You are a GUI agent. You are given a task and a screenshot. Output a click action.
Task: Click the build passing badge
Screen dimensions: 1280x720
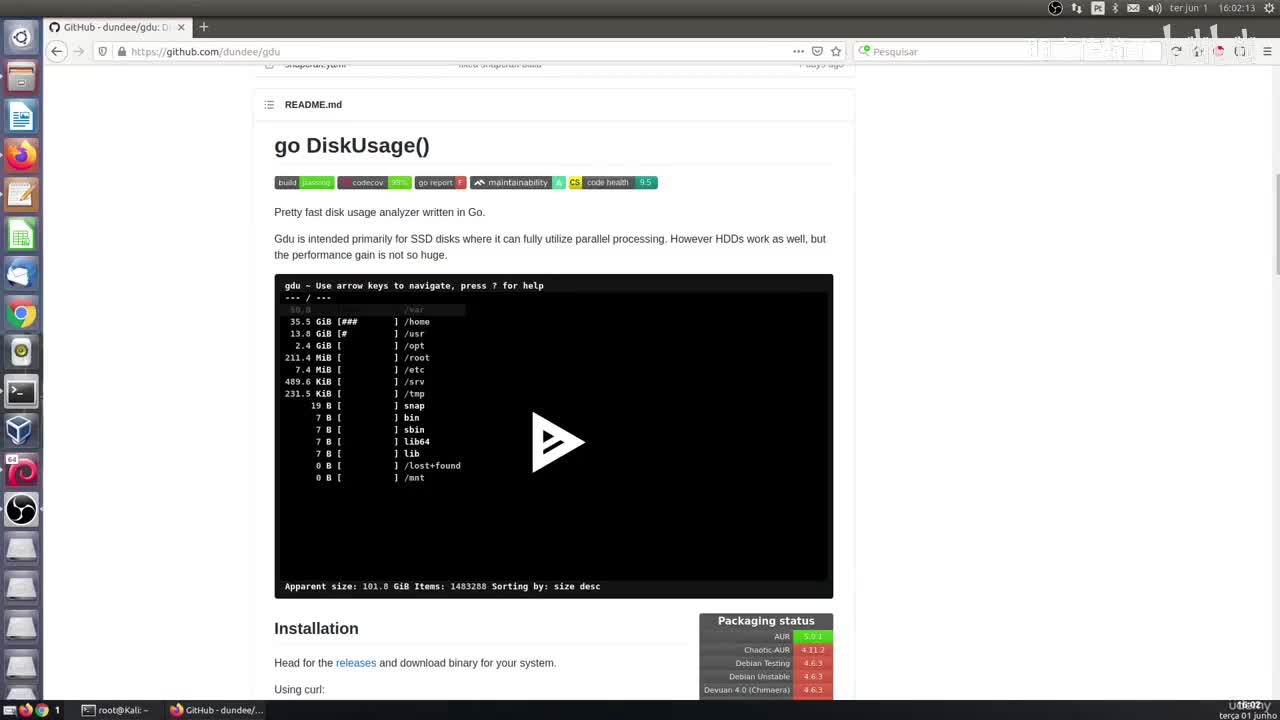tap(304, 182)
